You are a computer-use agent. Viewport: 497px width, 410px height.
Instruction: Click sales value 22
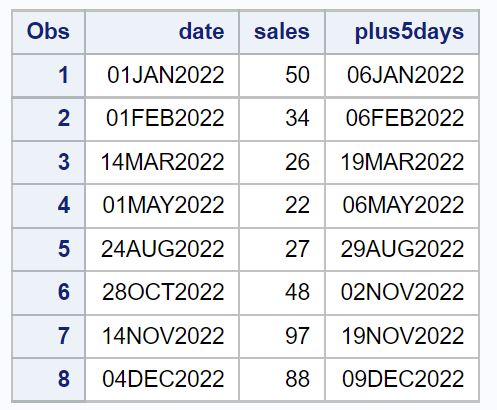(282, 206)
